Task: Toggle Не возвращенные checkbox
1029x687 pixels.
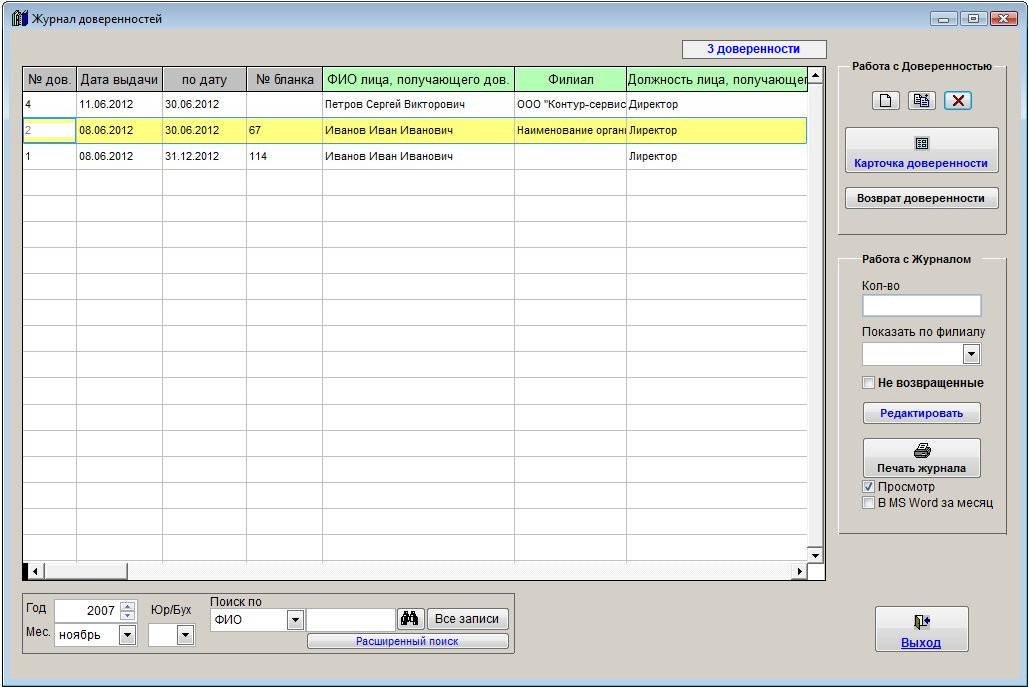Action: [x=868, y=383]
